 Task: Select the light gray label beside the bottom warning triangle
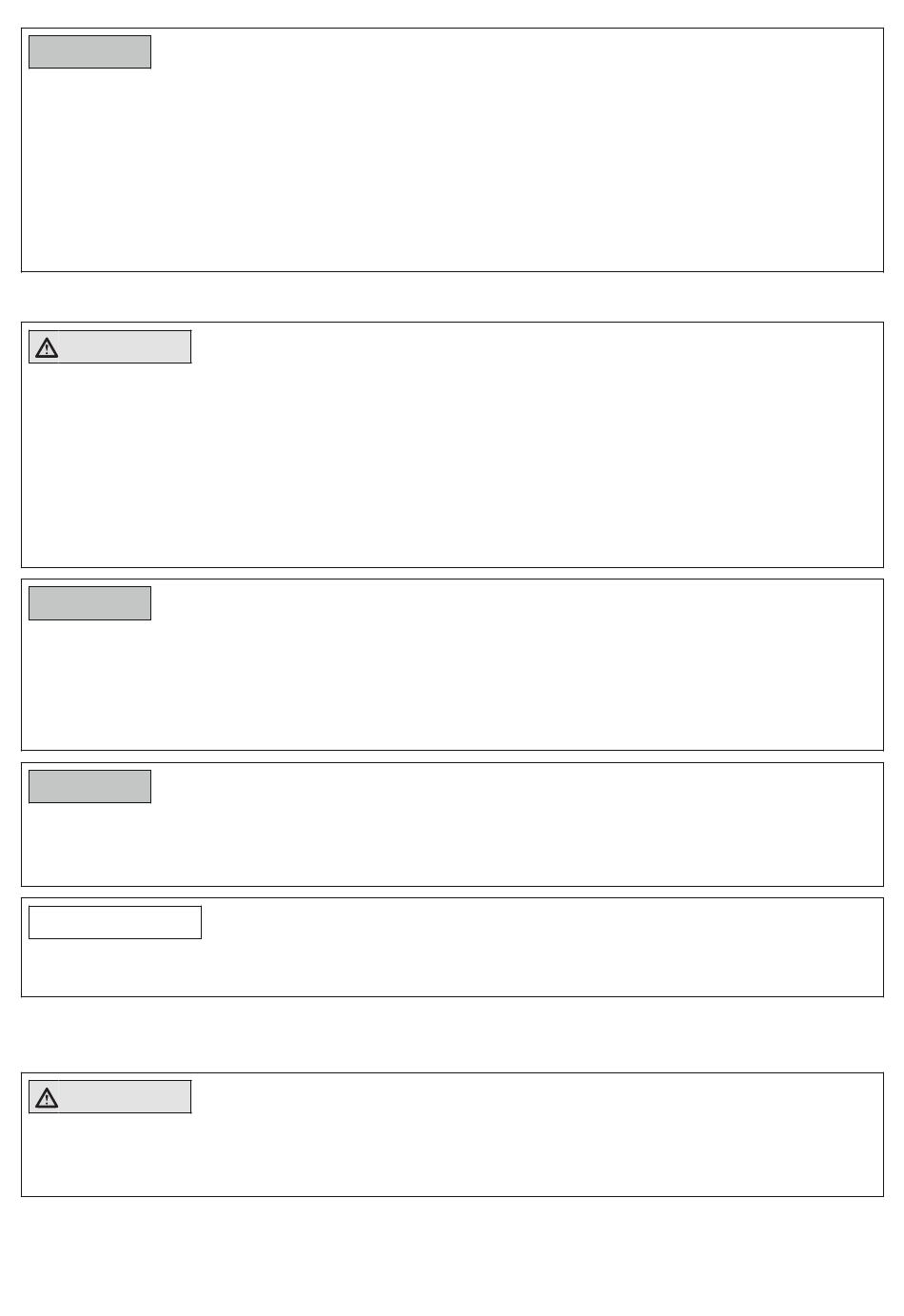click(125, 1097)
